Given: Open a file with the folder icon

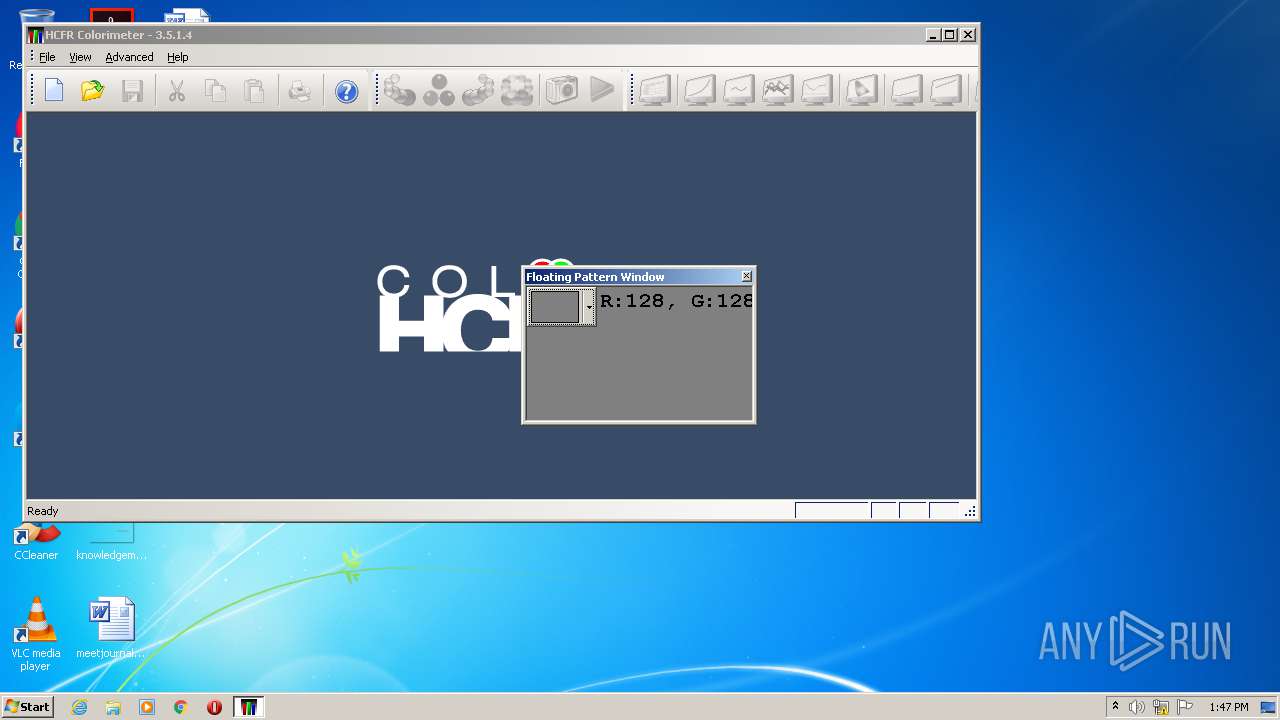Looking at the screenshot, I should pos(93,91).
